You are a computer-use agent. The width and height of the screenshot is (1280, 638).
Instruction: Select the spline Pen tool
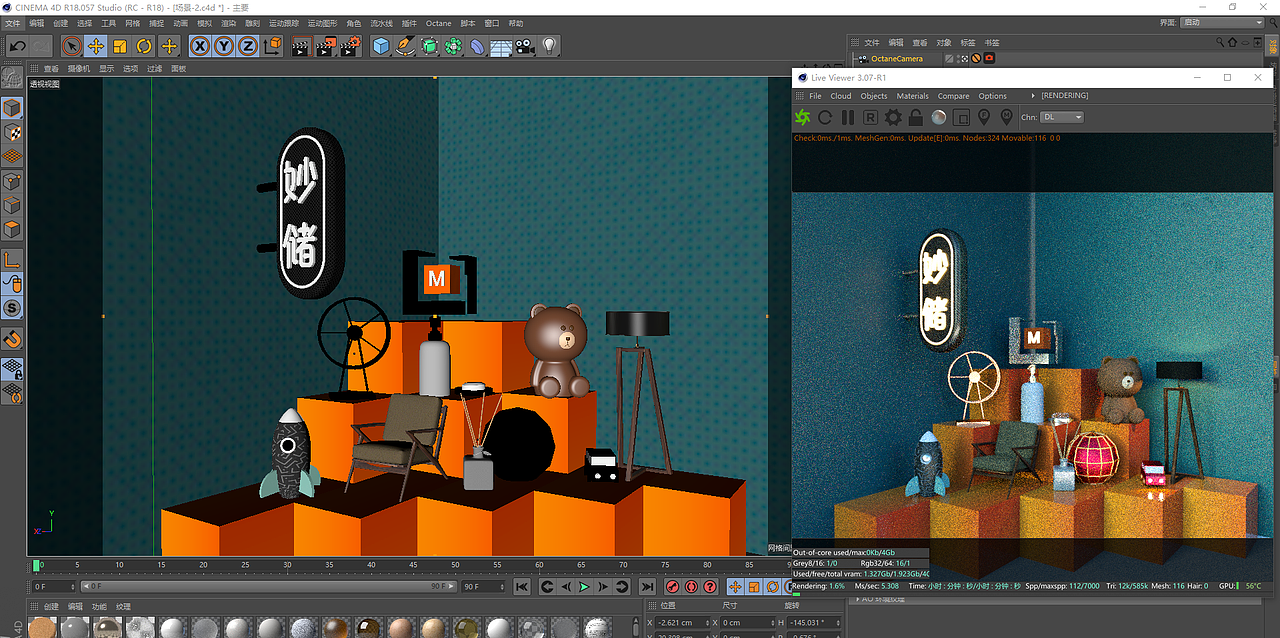coord(405,46)
